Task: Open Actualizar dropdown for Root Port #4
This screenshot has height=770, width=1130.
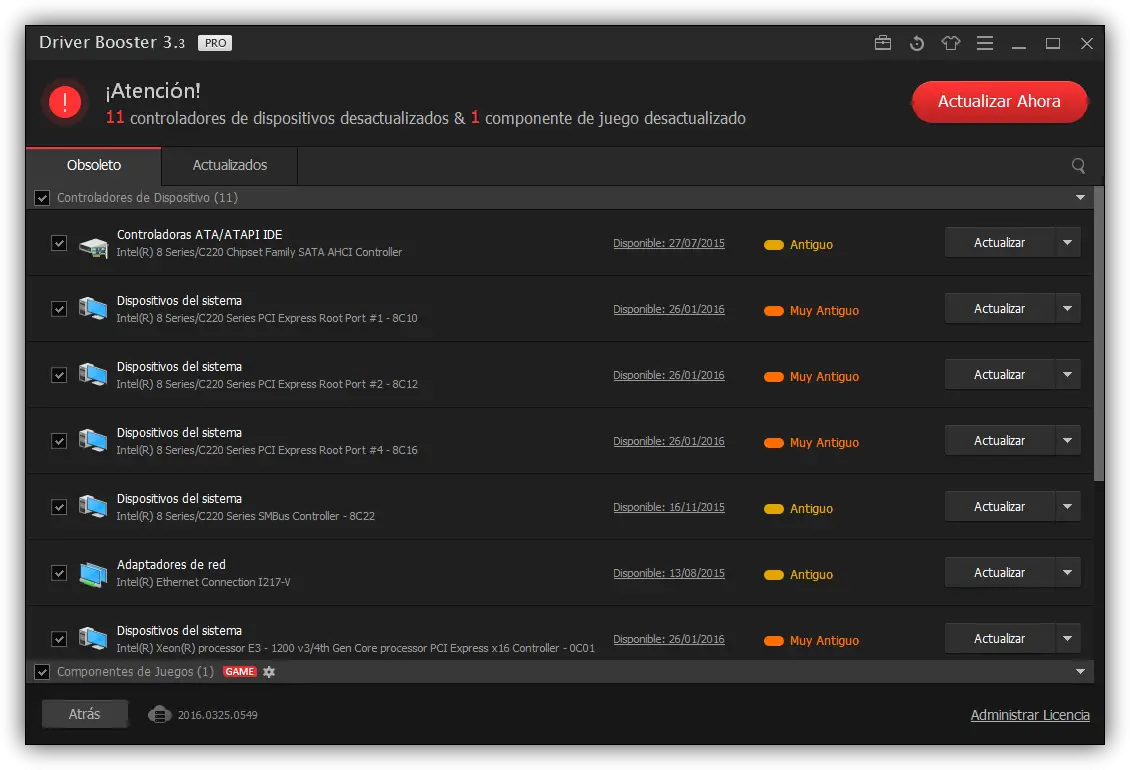Action: coord(1067,441)
